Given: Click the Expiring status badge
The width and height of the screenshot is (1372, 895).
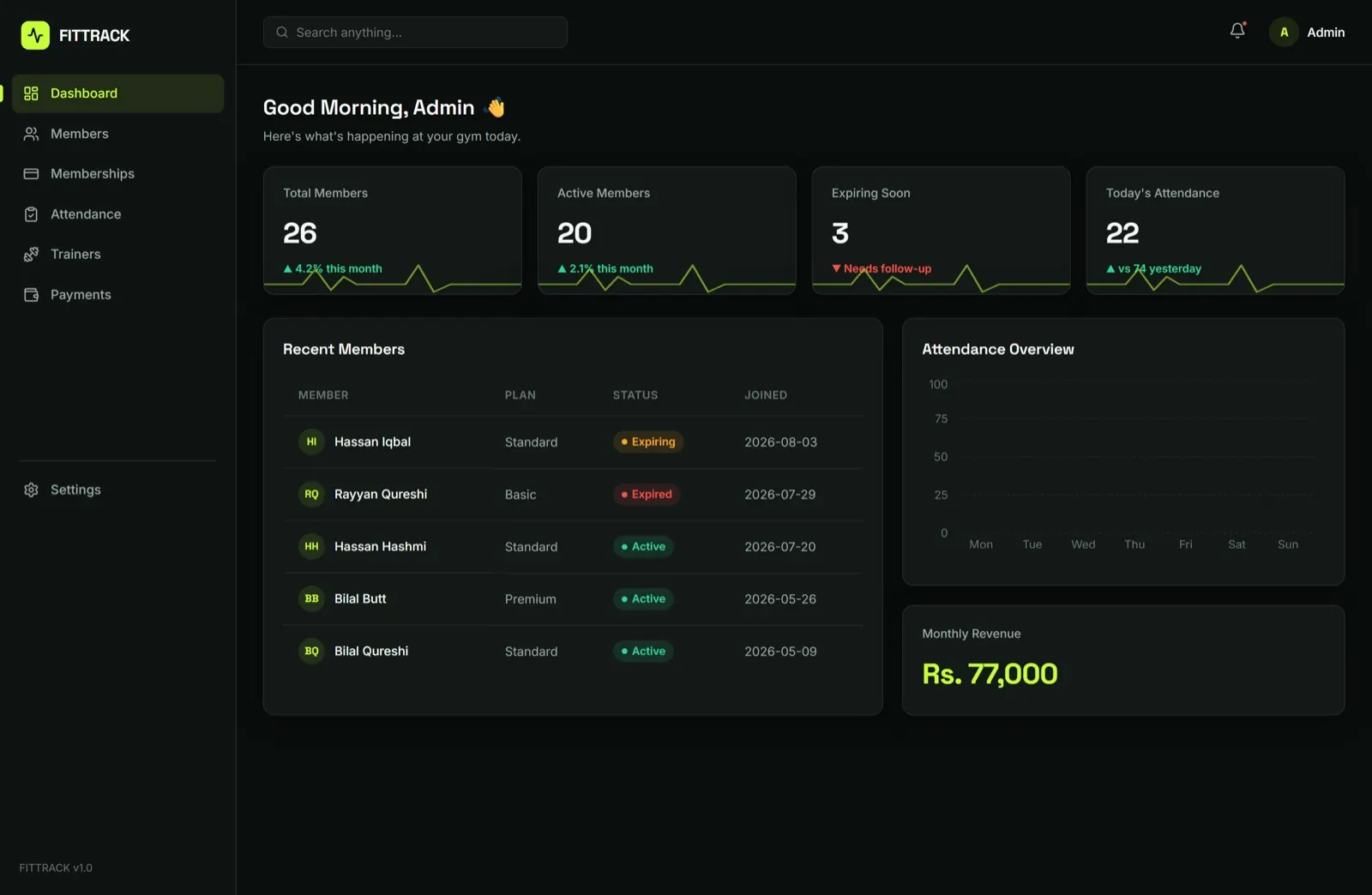Looking at the screenshot, I should (x=648, y=441).
